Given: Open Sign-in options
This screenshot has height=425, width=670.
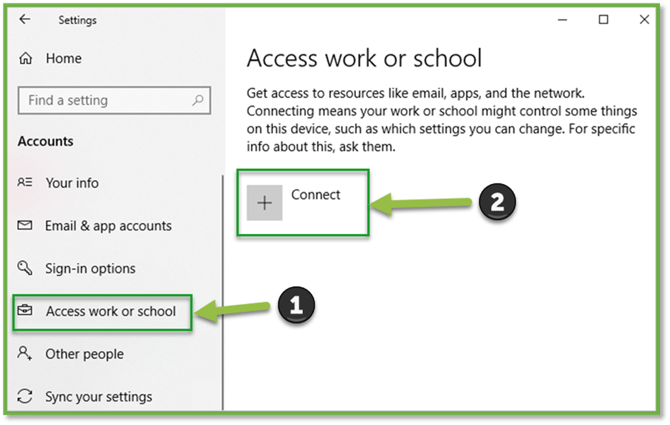Looking at the screenshot, I should pos(90,269).
